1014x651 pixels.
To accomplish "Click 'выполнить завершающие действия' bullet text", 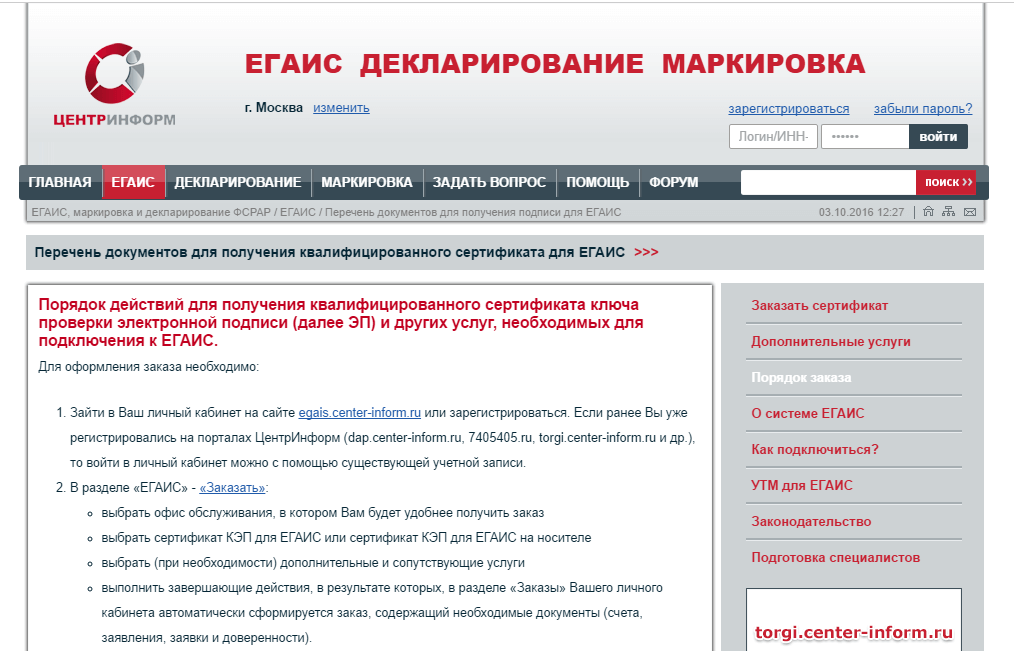I will point(382,613).
